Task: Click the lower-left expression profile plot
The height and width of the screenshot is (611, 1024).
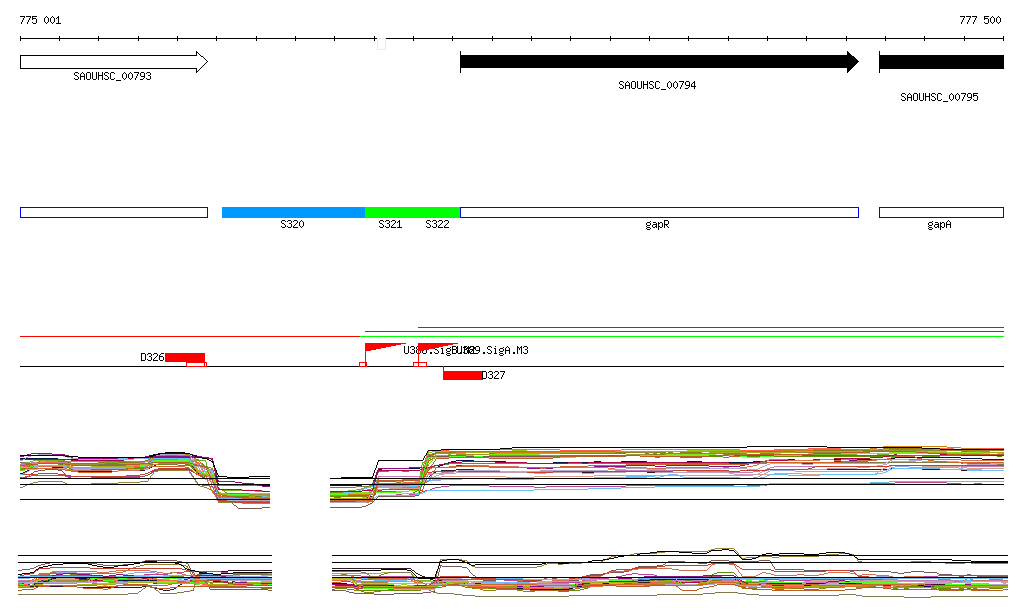Action: [144, 576]
